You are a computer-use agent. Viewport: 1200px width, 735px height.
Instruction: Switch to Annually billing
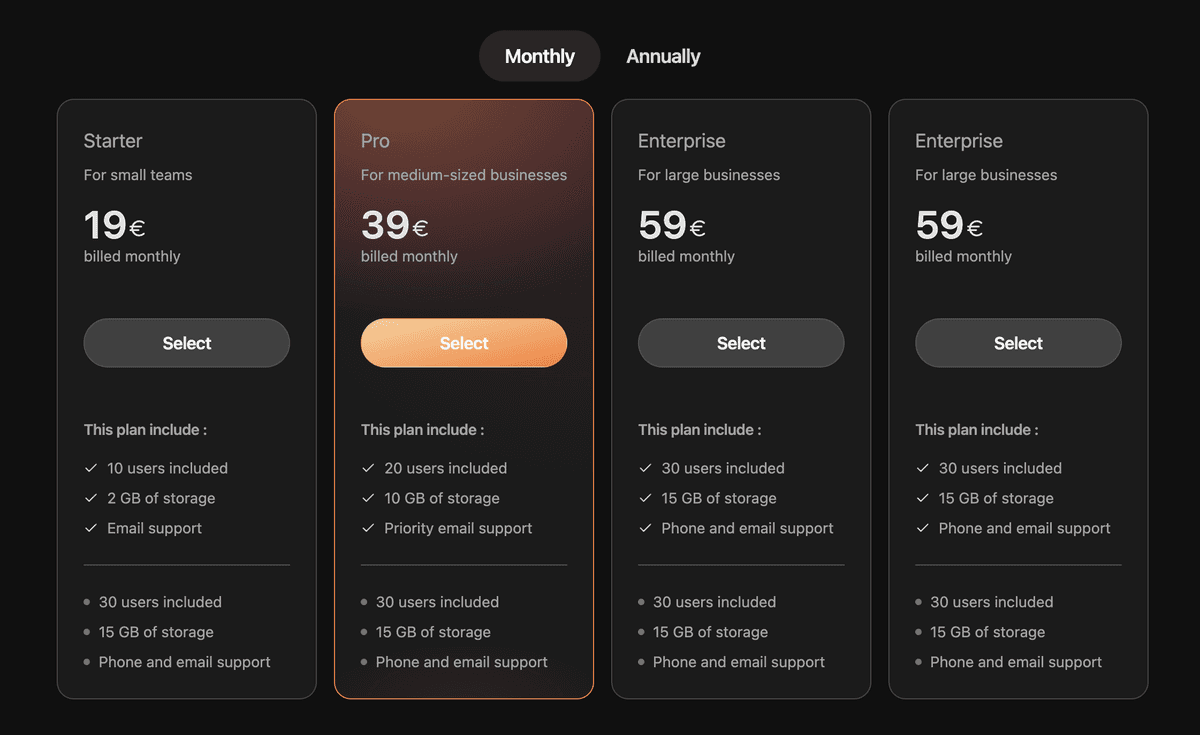(x=663, y=56)
